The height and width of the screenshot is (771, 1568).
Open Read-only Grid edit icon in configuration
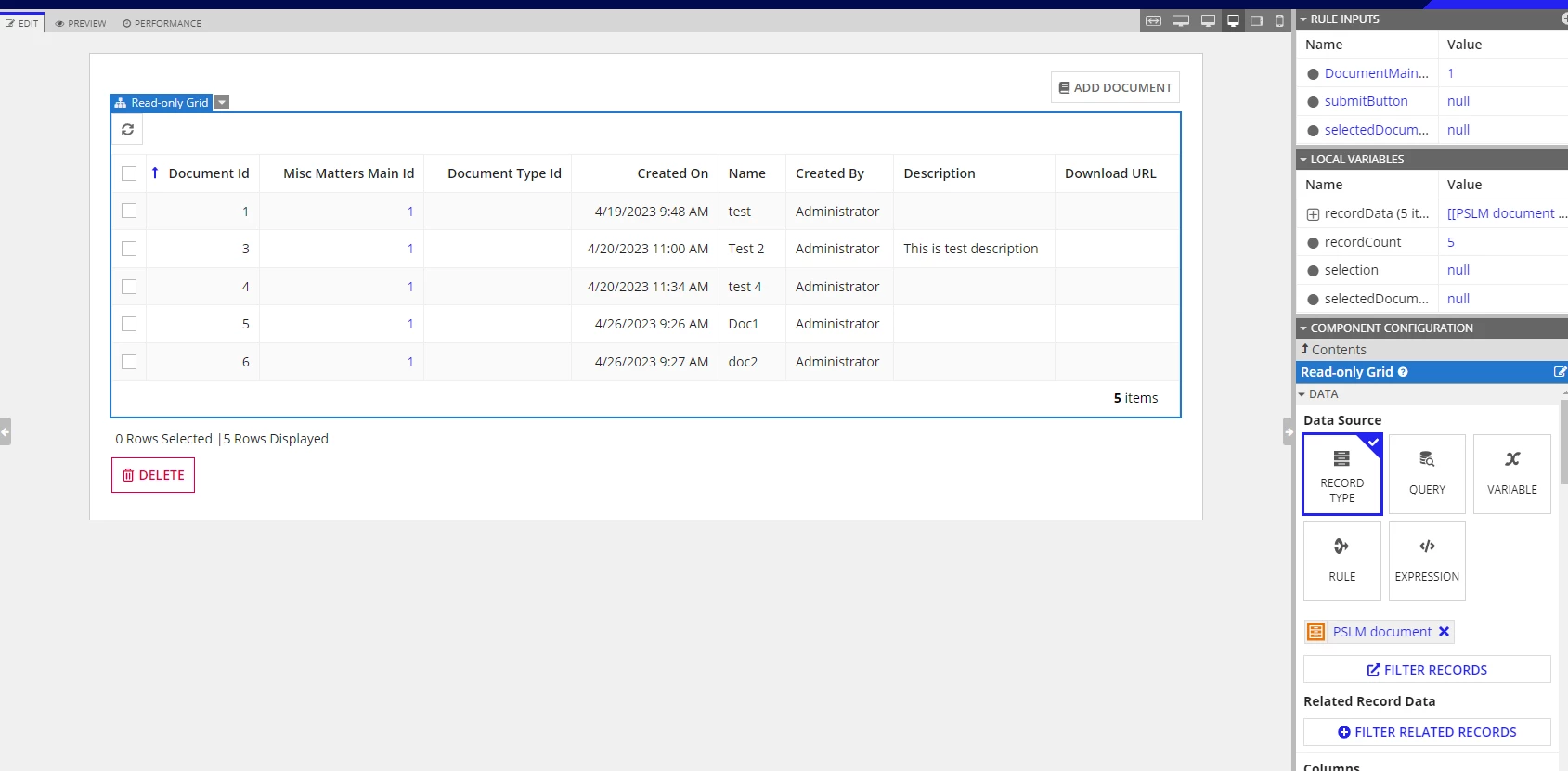(1560, 372)
